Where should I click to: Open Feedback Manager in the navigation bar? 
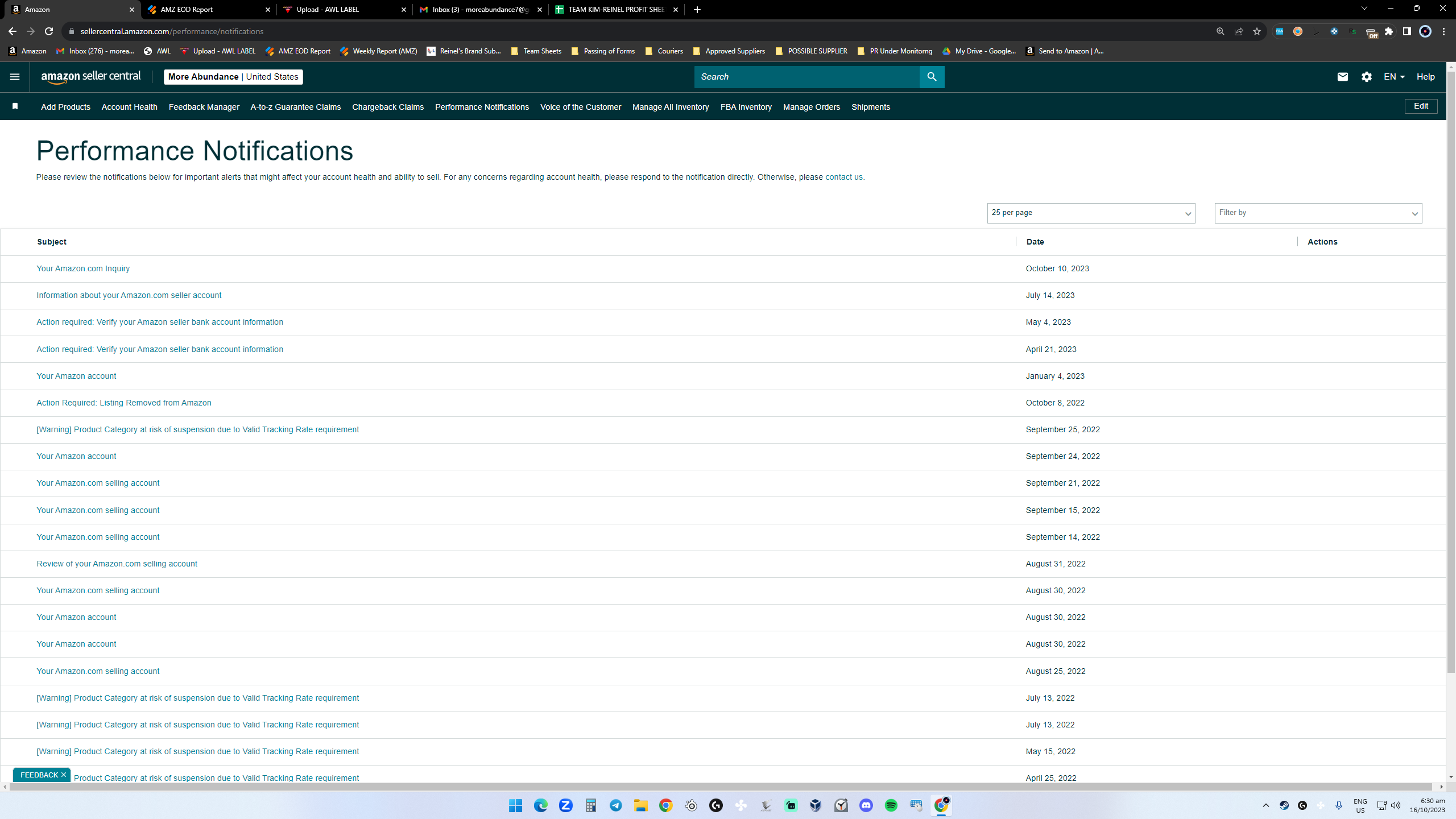pyautogui.click(x=204, y=107)
